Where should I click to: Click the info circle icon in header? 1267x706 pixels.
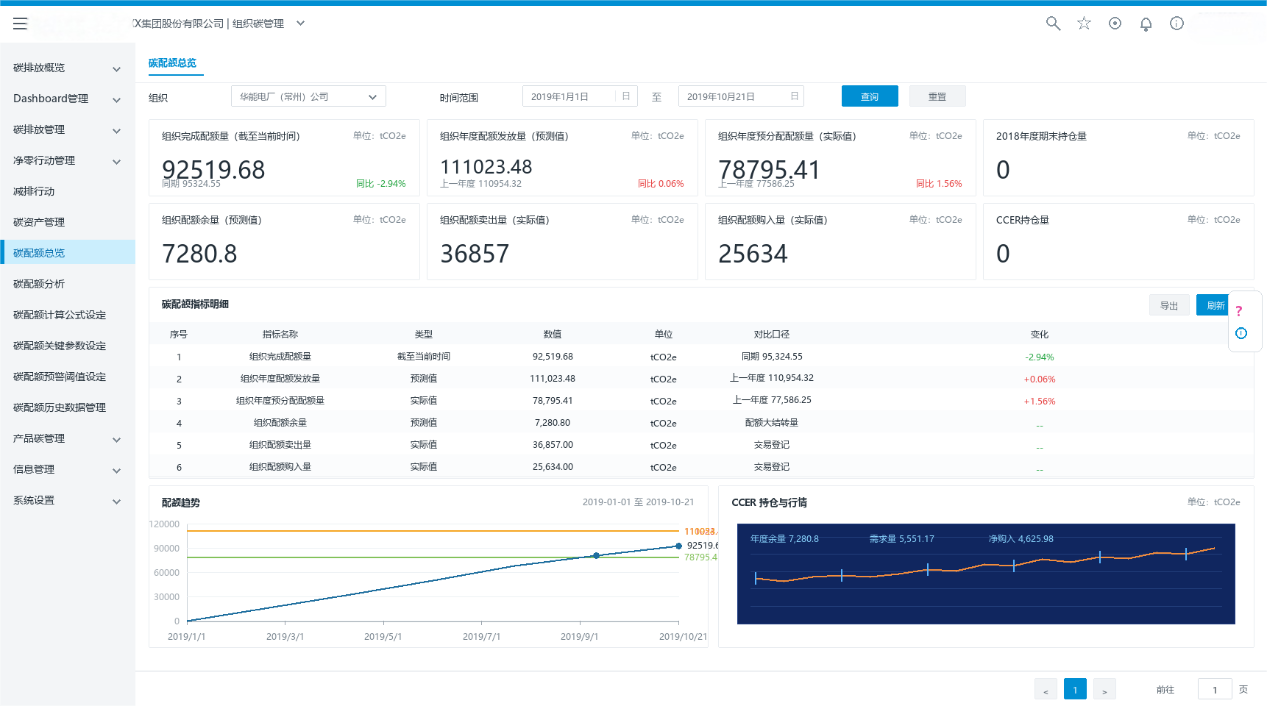(x=1177, y=23)
